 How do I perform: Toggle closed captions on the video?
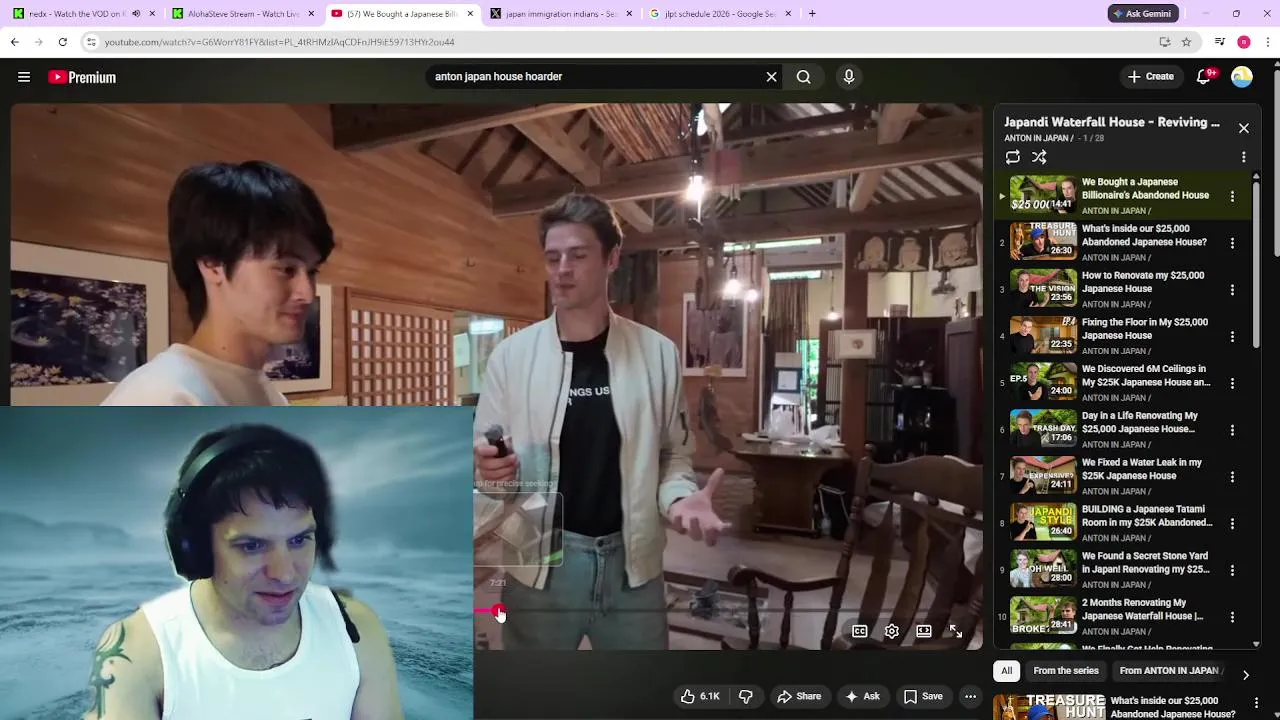click(859, 631)
